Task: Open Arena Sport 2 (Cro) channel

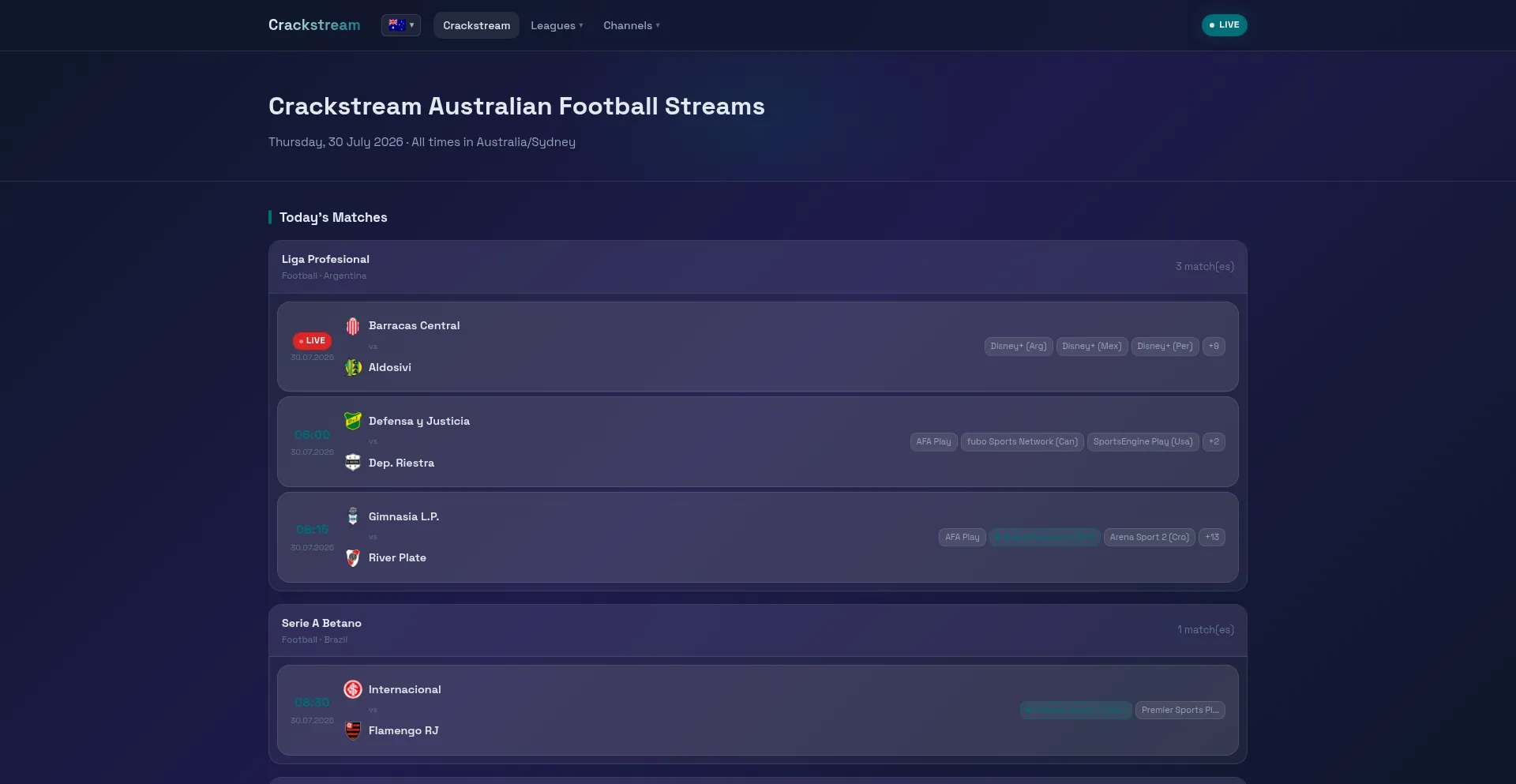Action: tap(1150, 538)
